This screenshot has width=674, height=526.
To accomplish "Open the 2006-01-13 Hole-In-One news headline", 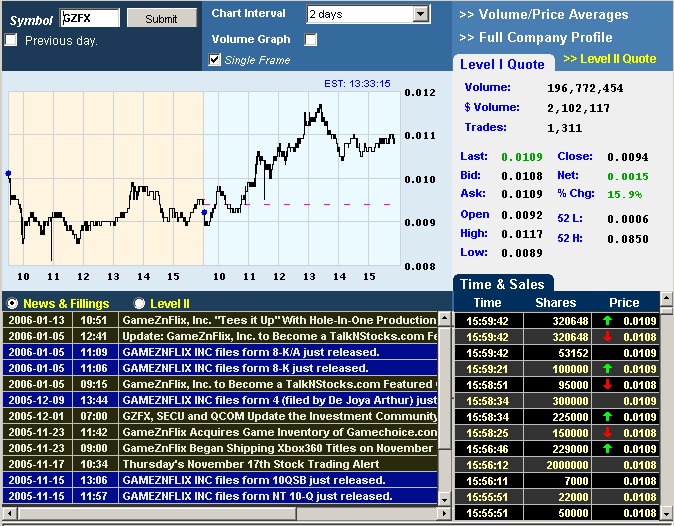I will (279, 320).
